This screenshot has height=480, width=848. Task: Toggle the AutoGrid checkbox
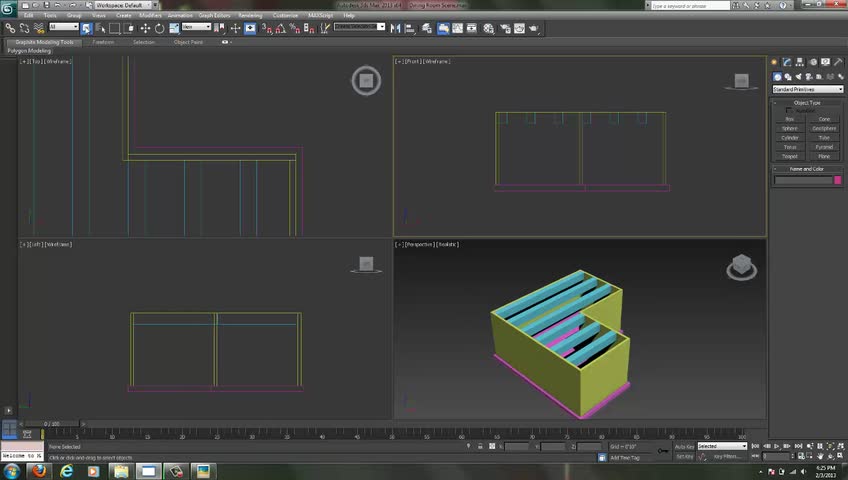789,110
